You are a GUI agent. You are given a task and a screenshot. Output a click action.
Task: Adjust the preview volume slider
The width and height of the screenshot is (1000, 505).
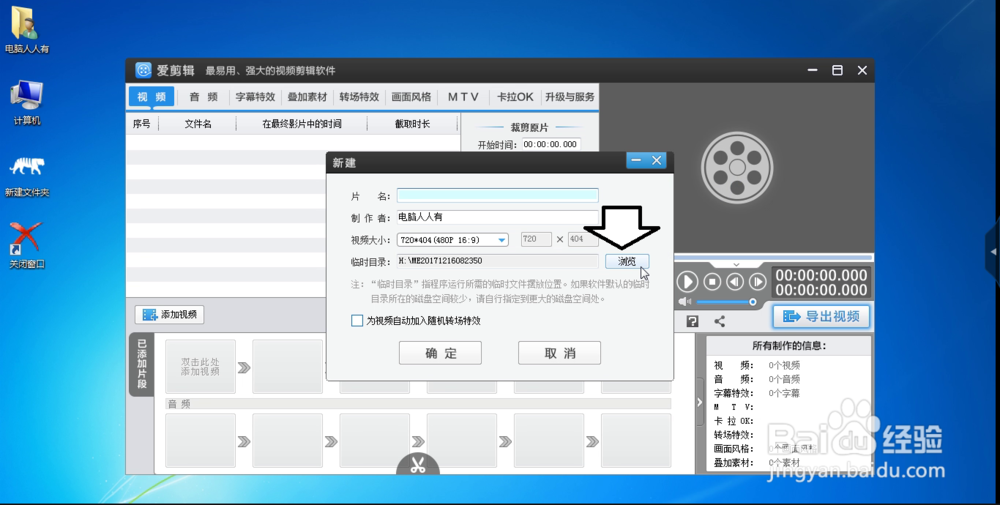click(x=726, y=302)
